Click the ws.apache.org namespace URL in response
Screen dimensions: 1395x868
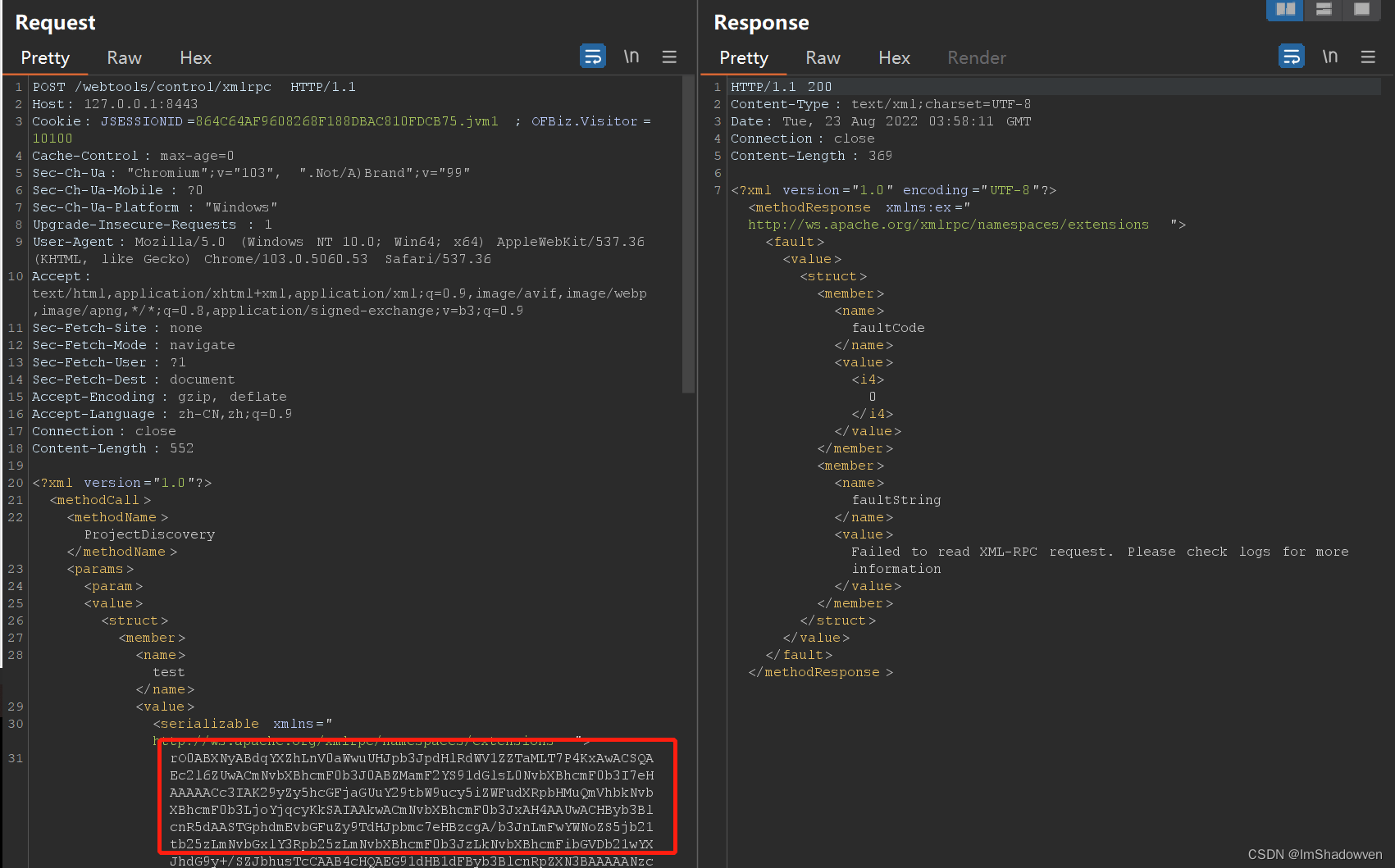pos(948,225)
